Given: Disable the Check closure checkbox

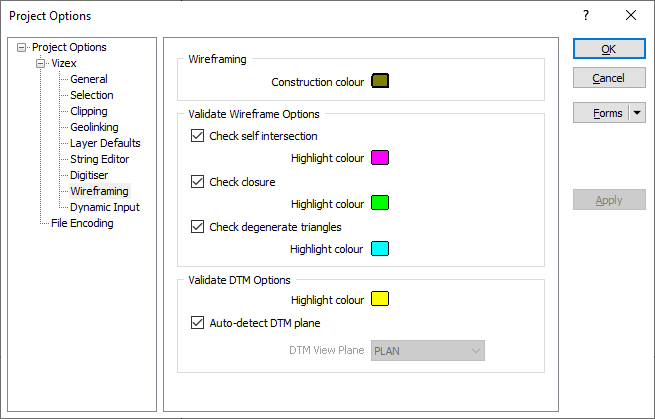Looking at the screenshot, I should tap(197, 182).
